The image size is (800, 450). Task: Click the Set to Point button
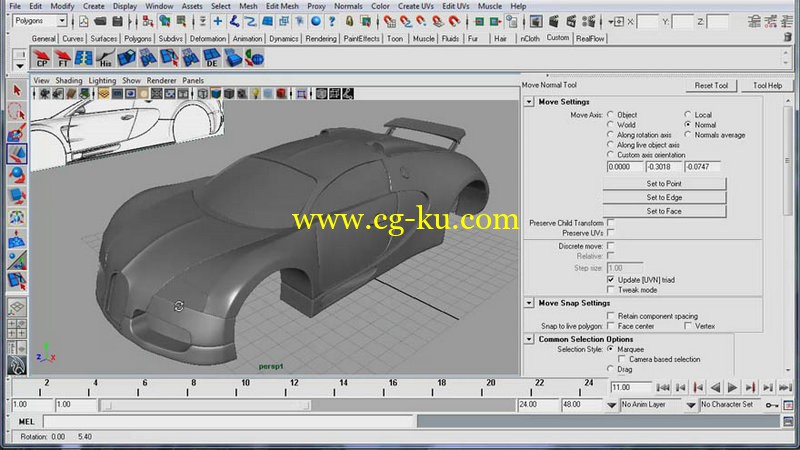pos(664,183)
